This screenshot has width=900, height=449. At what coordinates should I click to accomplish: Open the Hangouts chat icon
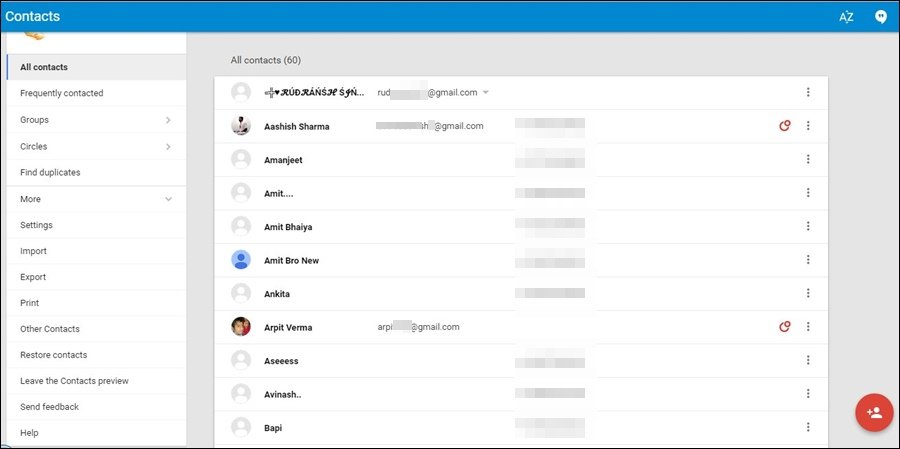pyautogui.click(x=880, y=17)
